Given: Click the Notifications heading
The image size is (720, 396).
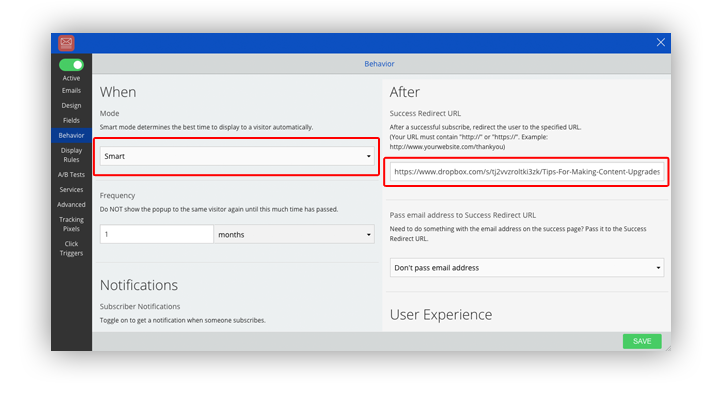Looking at the screenshot, I should click(139, 285).
